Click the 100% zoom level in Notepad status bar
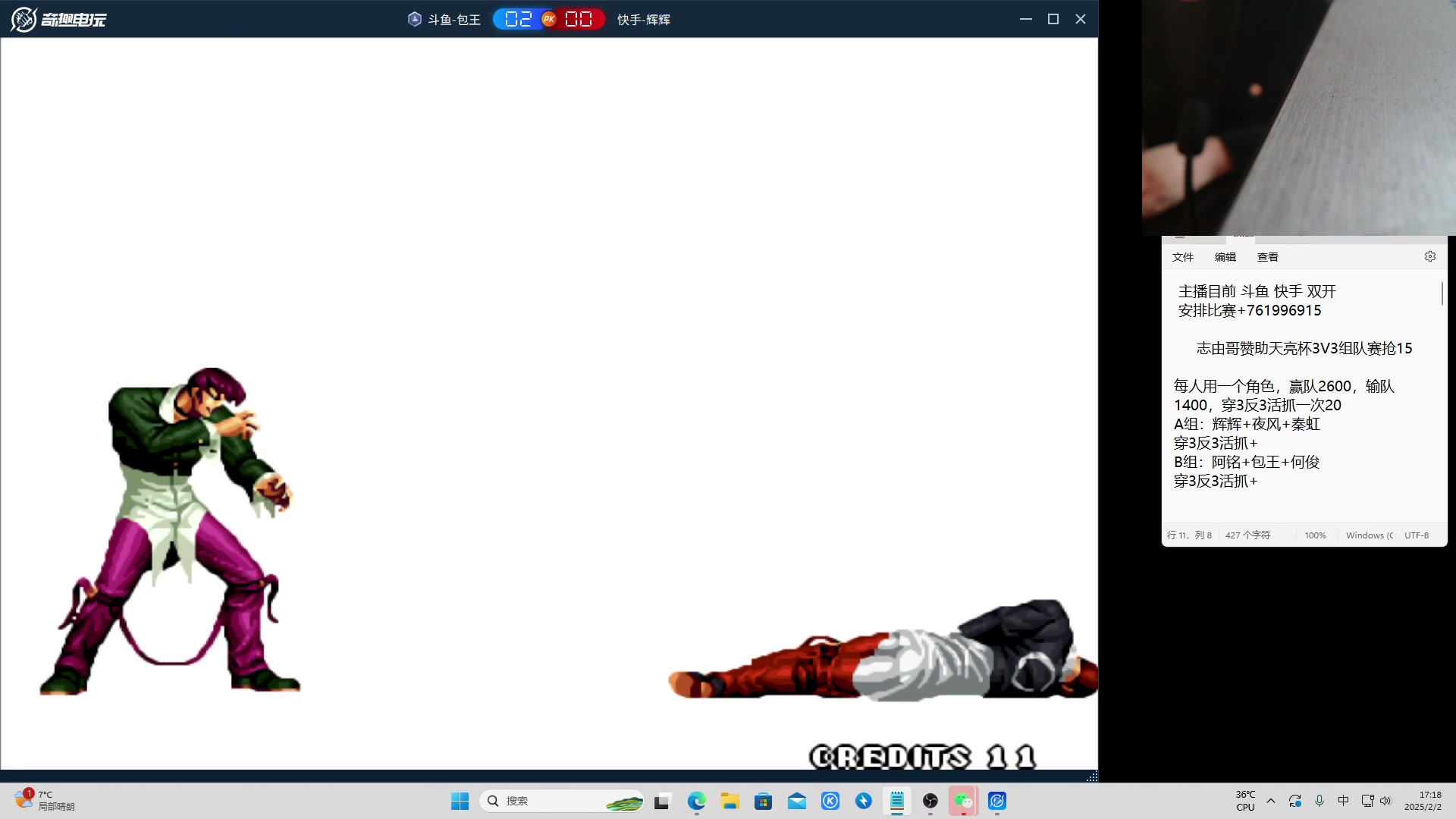This screenshot has width=1456, height=819. coord(1316,535)
